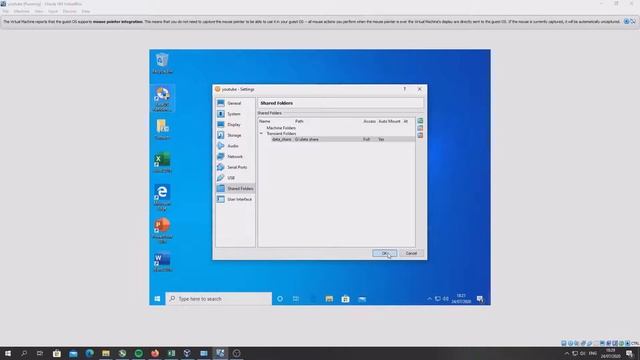Select PowerPoint shortcut on guest desktop
Viewport: 640px width, 360px height.
pos(162,231)
